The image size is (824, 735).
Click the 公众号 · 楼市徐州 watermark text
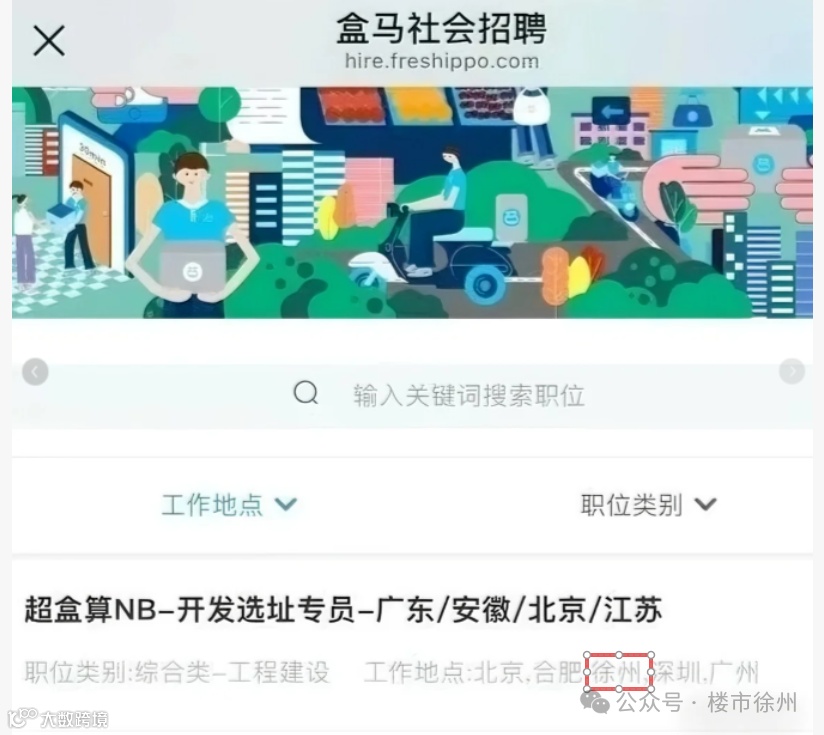click(x=707, y=702)
